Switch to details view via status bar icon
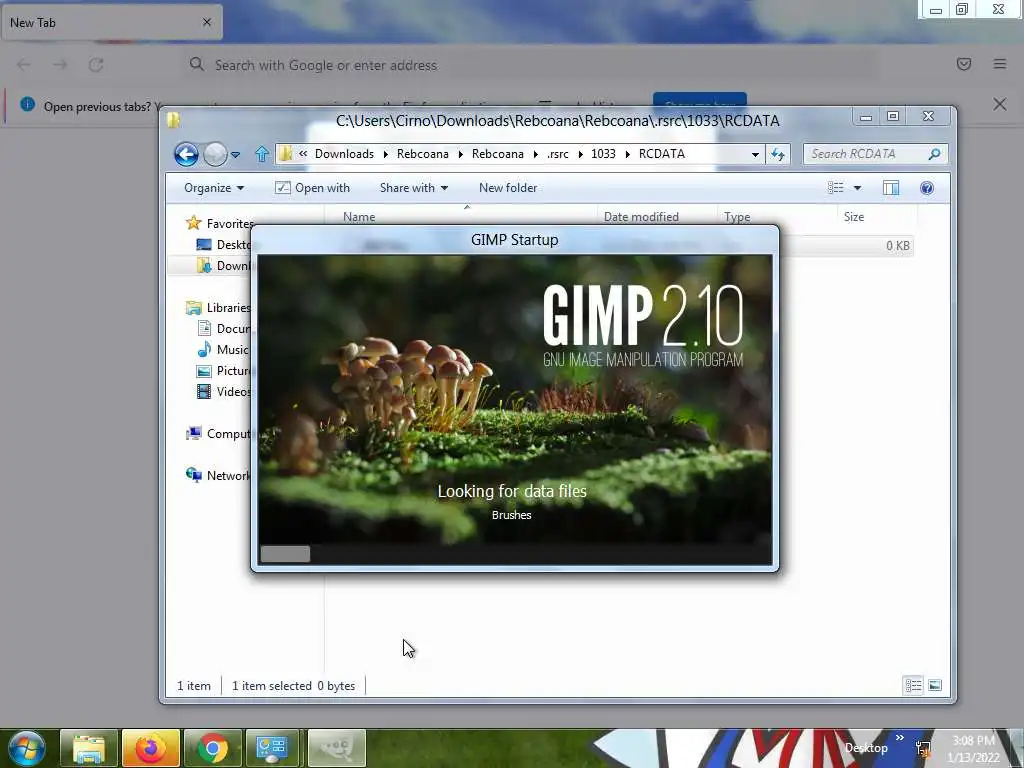 tap(913, 685)
